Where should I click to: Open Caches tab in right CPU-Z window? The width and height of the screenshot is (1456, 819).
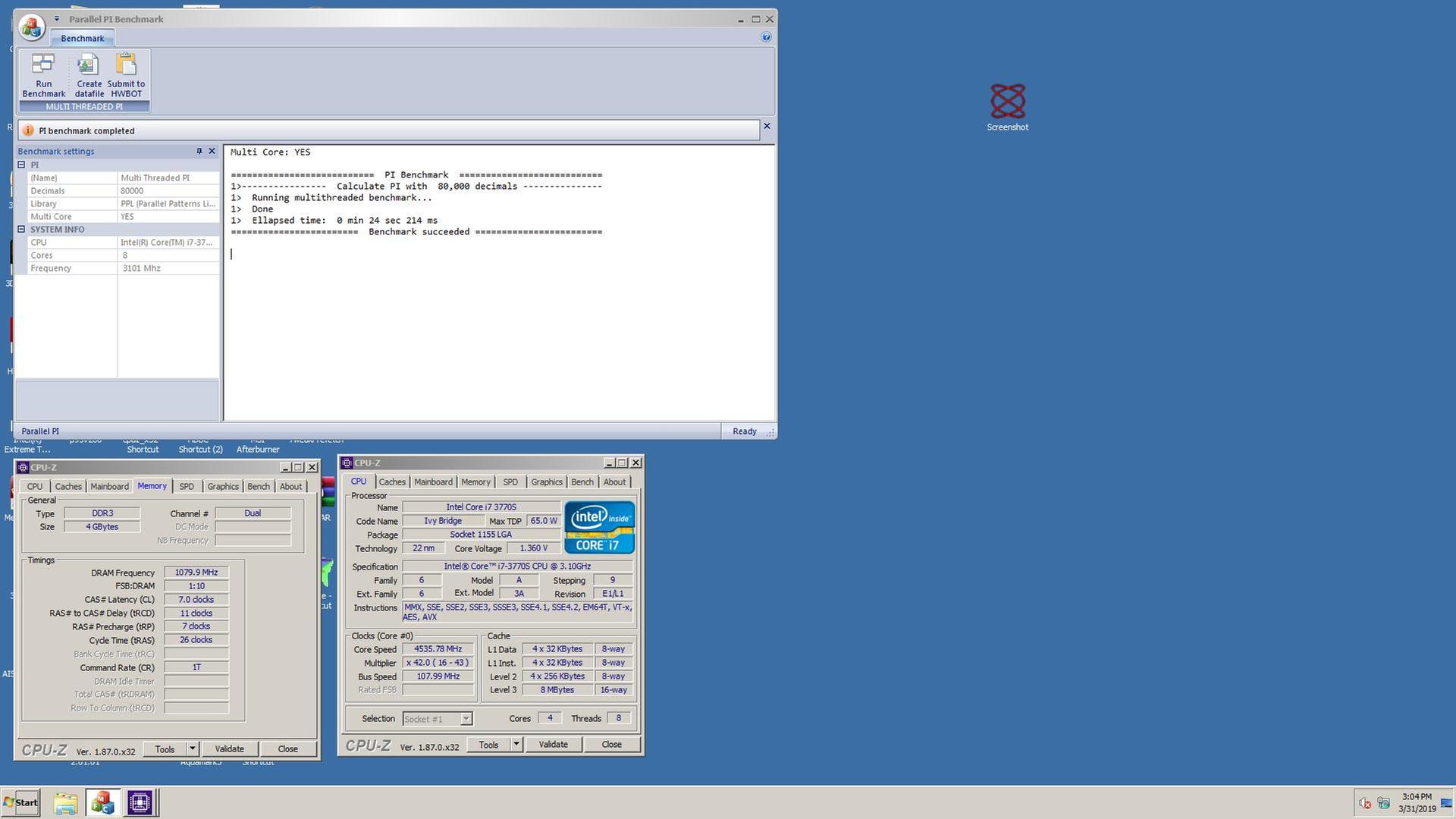392,482
